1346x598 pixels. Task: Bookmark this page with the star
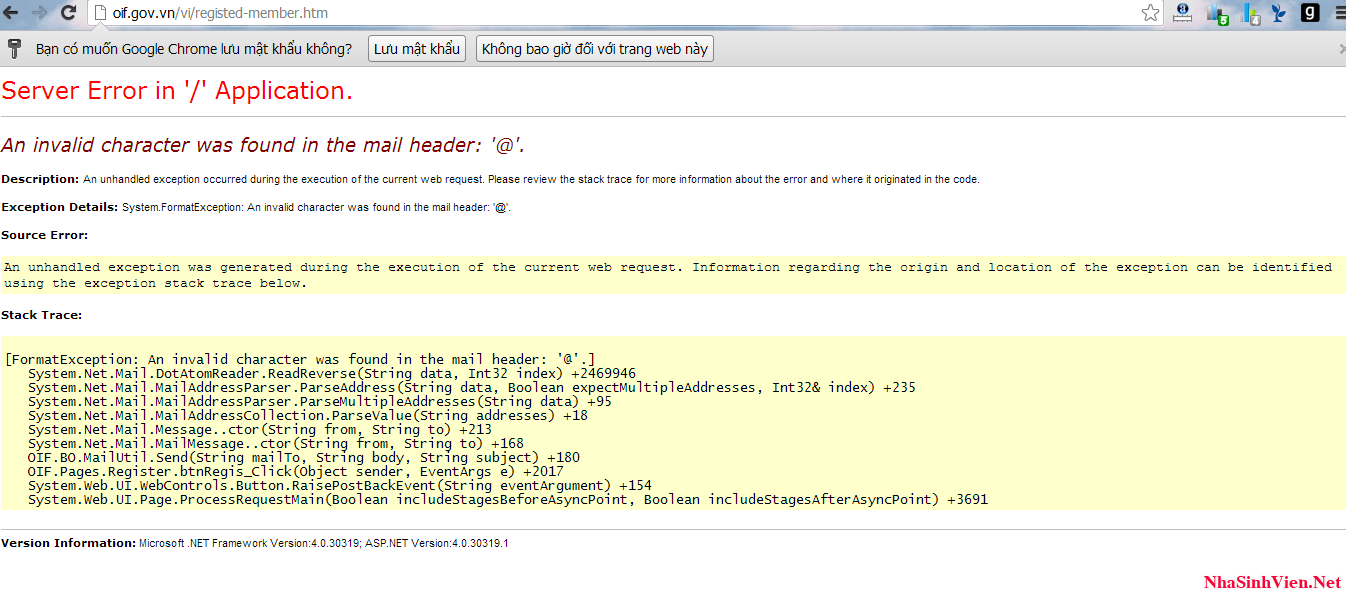pyautogui.click(x=1150, y=13)
